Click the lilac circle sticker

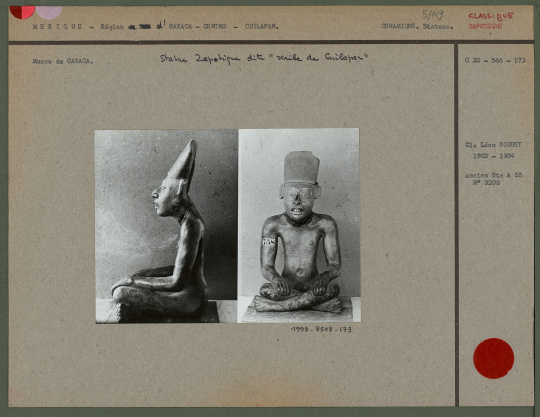coord(49,12)
